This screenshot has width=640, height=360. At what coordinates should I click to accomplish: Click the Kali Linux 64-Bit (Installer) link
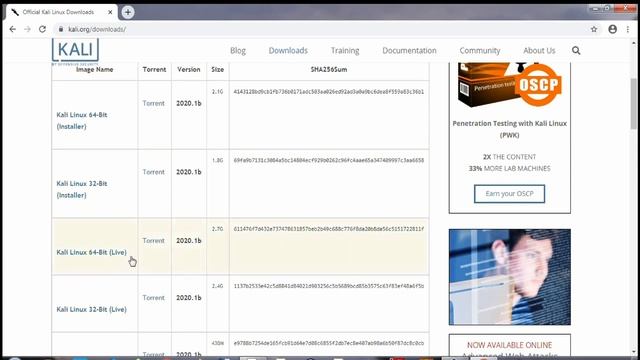click(82, 121)
